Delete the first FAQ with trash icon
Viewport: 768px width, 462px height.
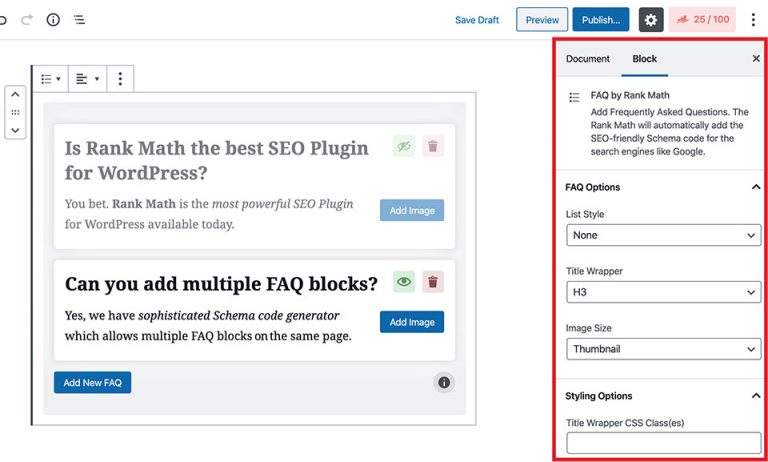pyautogui.click(x=433, y=147)
